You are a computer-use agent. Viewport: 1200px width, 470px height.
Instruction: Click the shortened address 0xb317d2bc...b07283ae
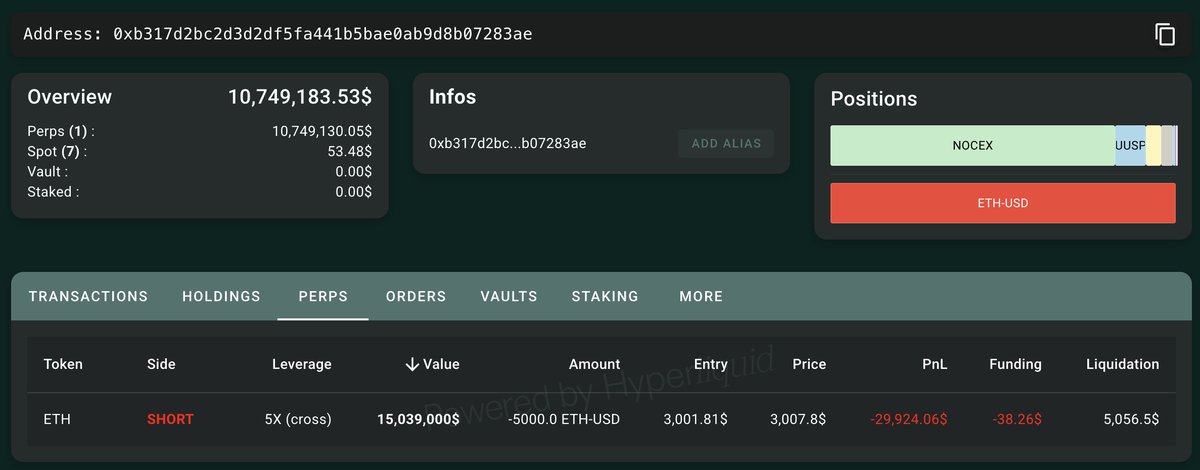click(507, 143)
